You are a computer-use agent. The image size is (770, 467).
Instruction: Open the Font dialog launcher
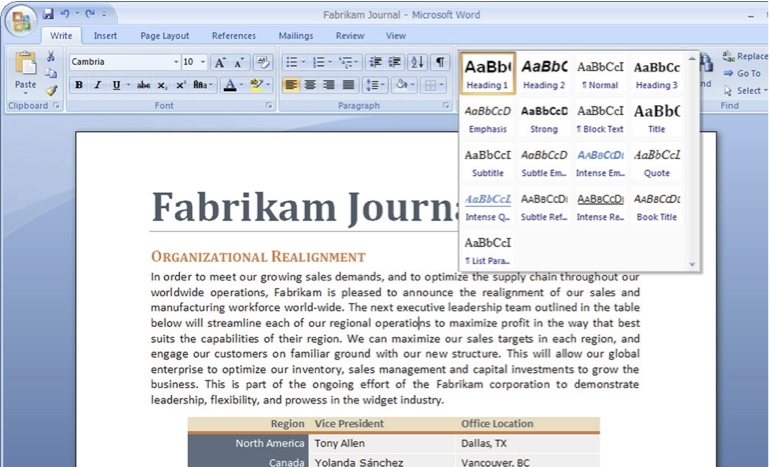pyautogui.click(x=269, y=105)
